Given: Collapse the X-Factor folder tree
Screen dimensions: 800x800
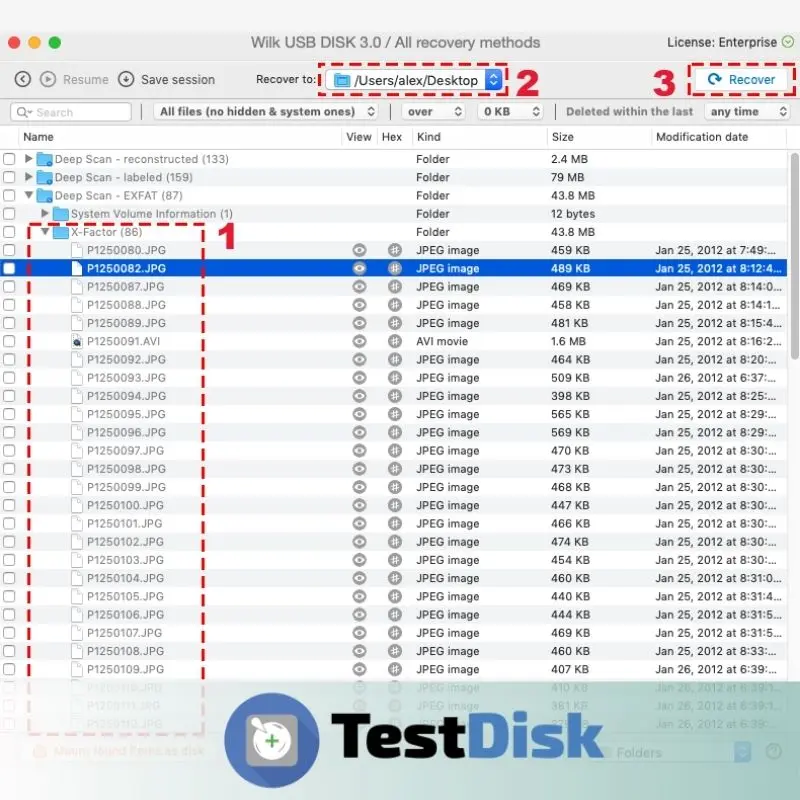Looking at the screenshot, I should (x=45, y=232).
